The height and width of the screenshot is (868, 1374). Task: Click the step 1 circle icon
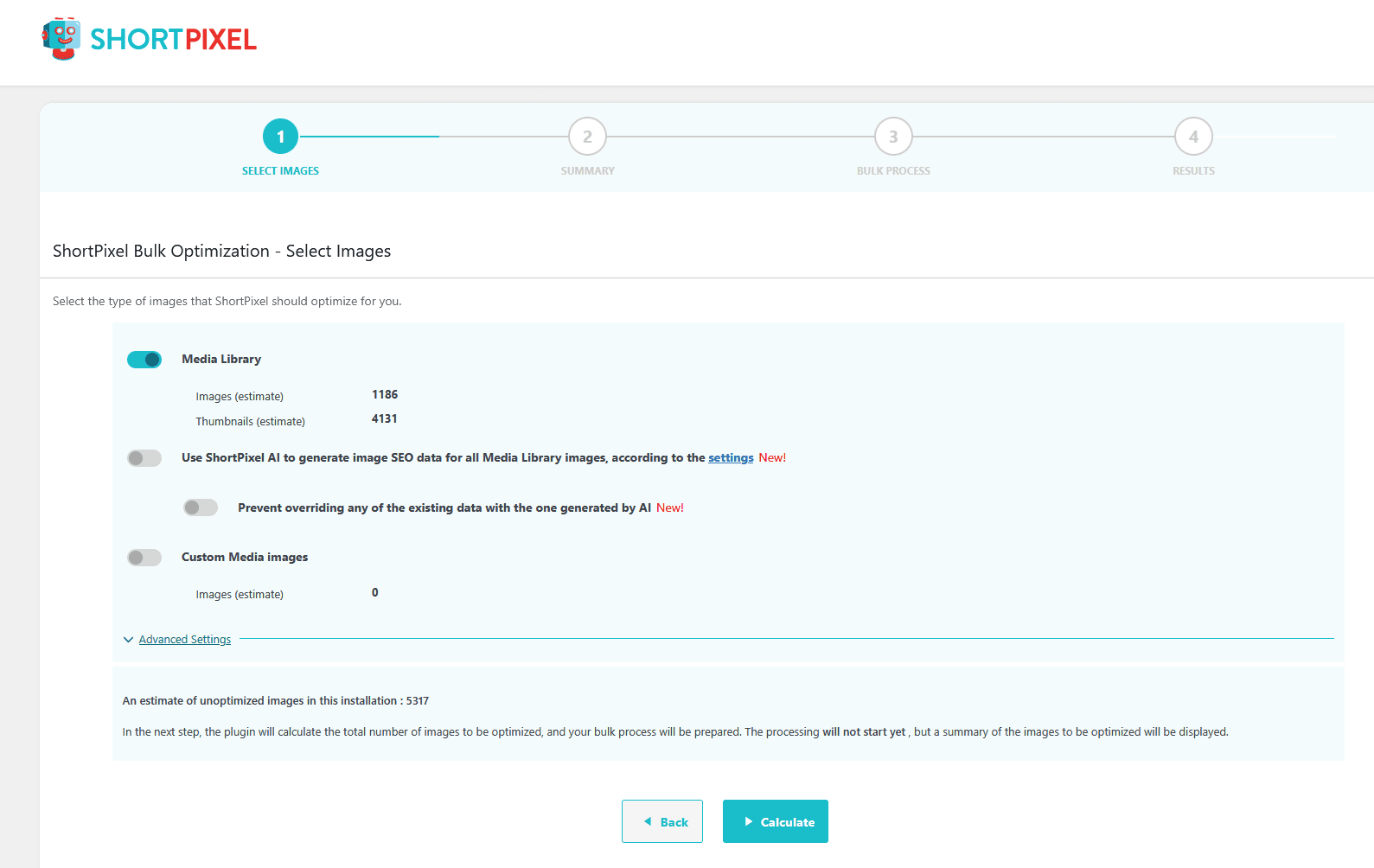click(x=280, y=137)
